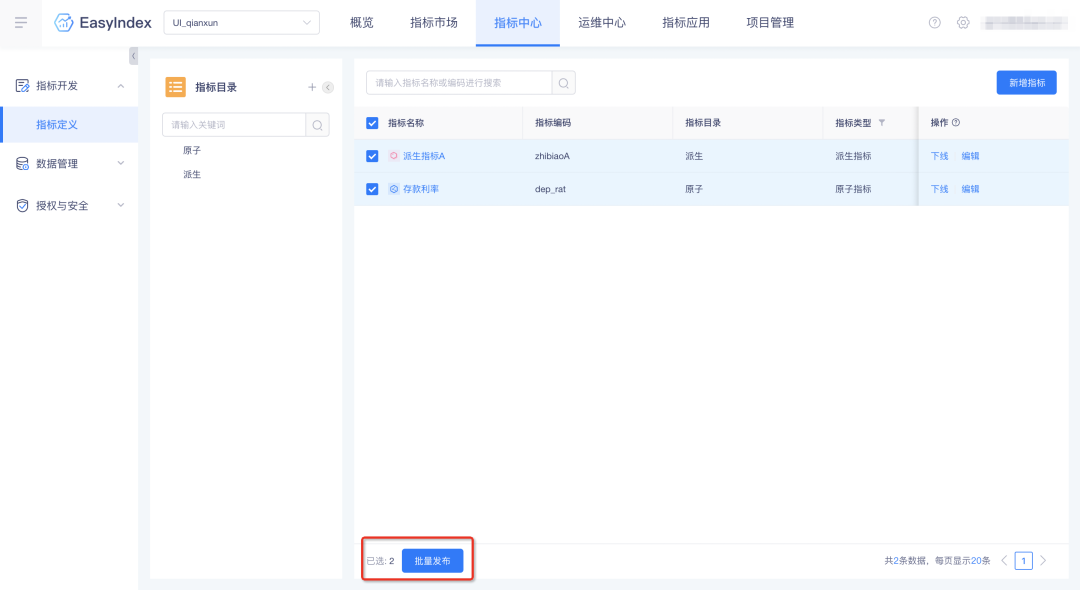This screenshot has width=1080, height=590.
Task: Open the 派生指标A name link
Action: [424, 156]
